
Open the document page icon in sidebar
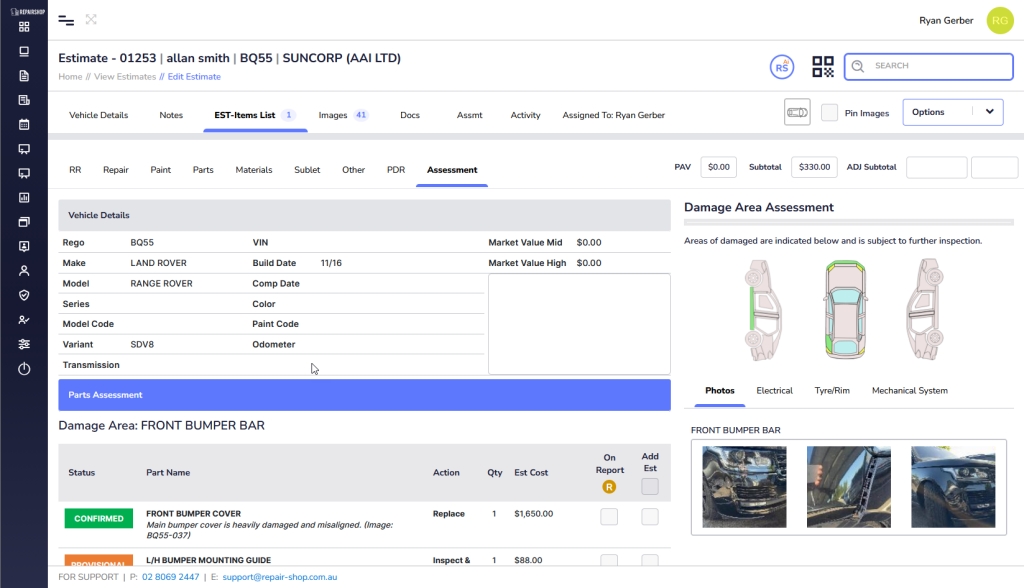pyautogui.click(x=24, y=76)
